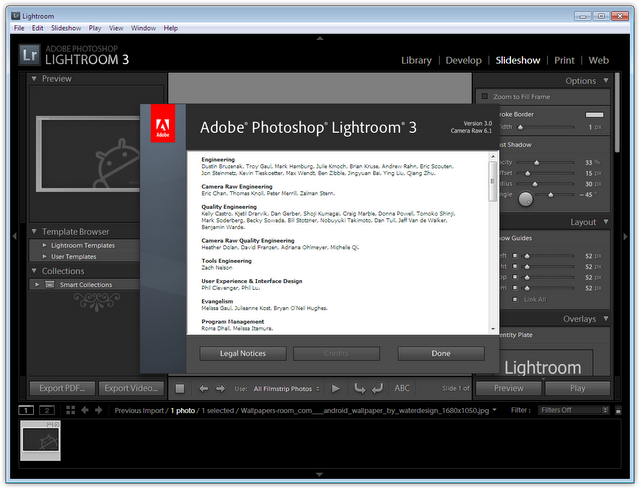Collapse the Layout panel triangle
The height and width of the screenshot is (489, 640).
click(x=606, y=222)
